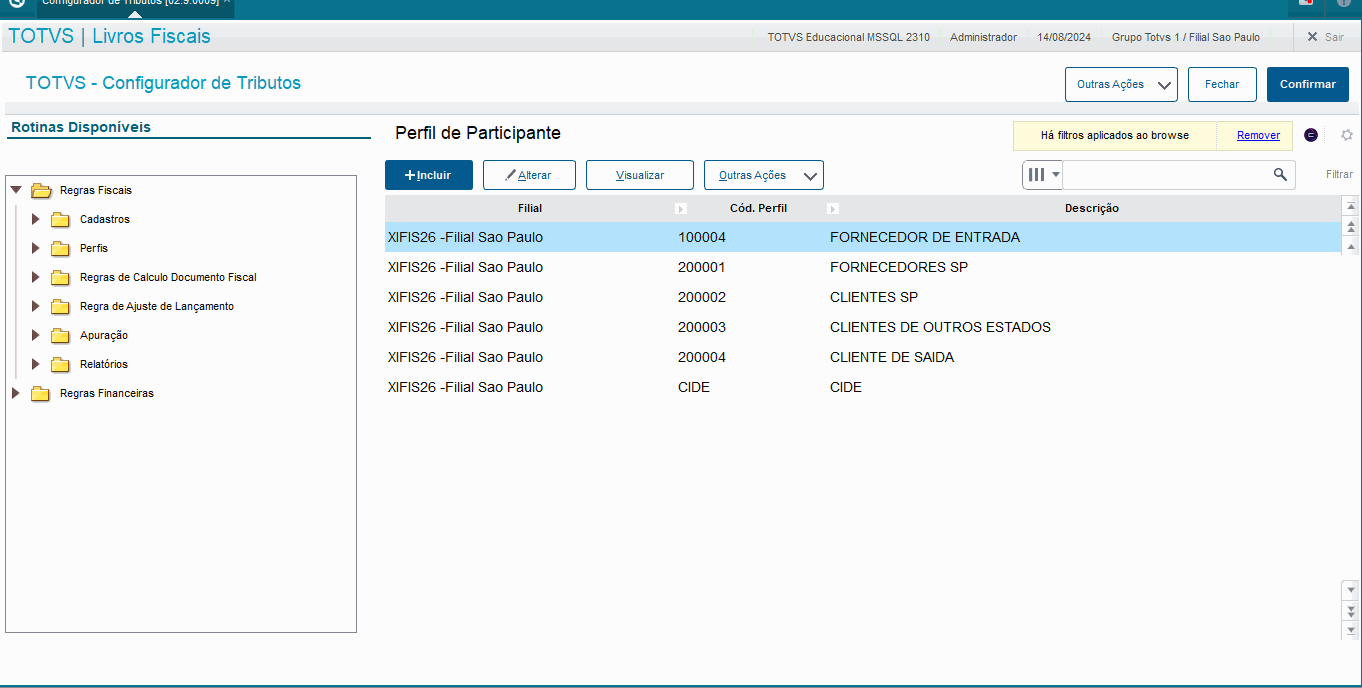Expand Regras de Calculo Documento Fiscal node
The image size is (1362, 688).
coord(36,277)
